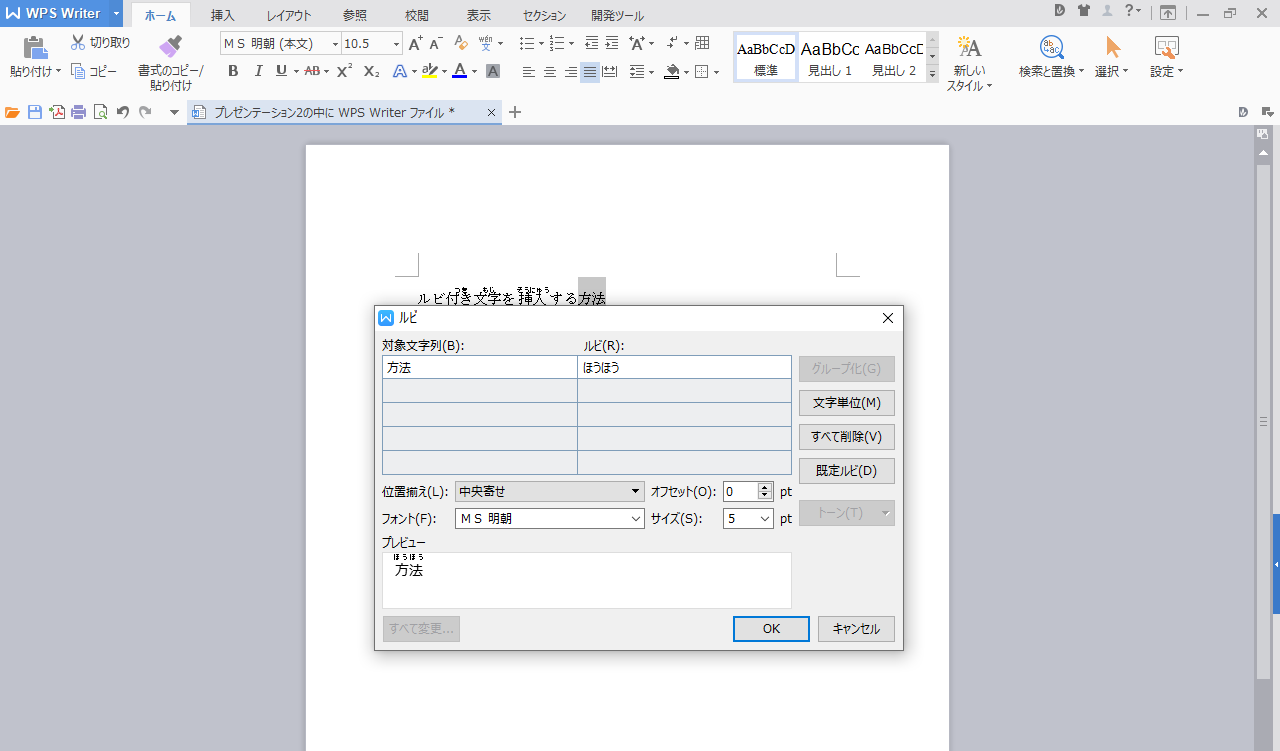Toggle Italic formatting

[x=258, y=71]
